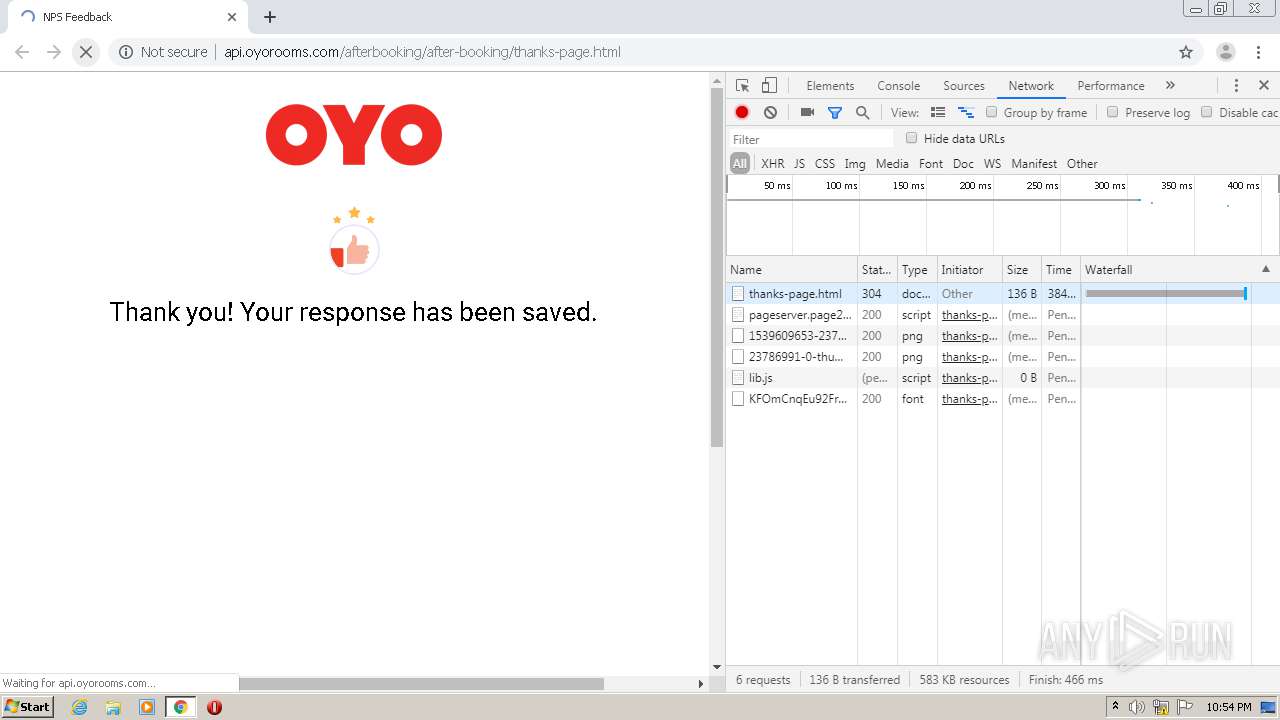
Task: Open the Windows Start menu
Action: (x=28, y=707)
